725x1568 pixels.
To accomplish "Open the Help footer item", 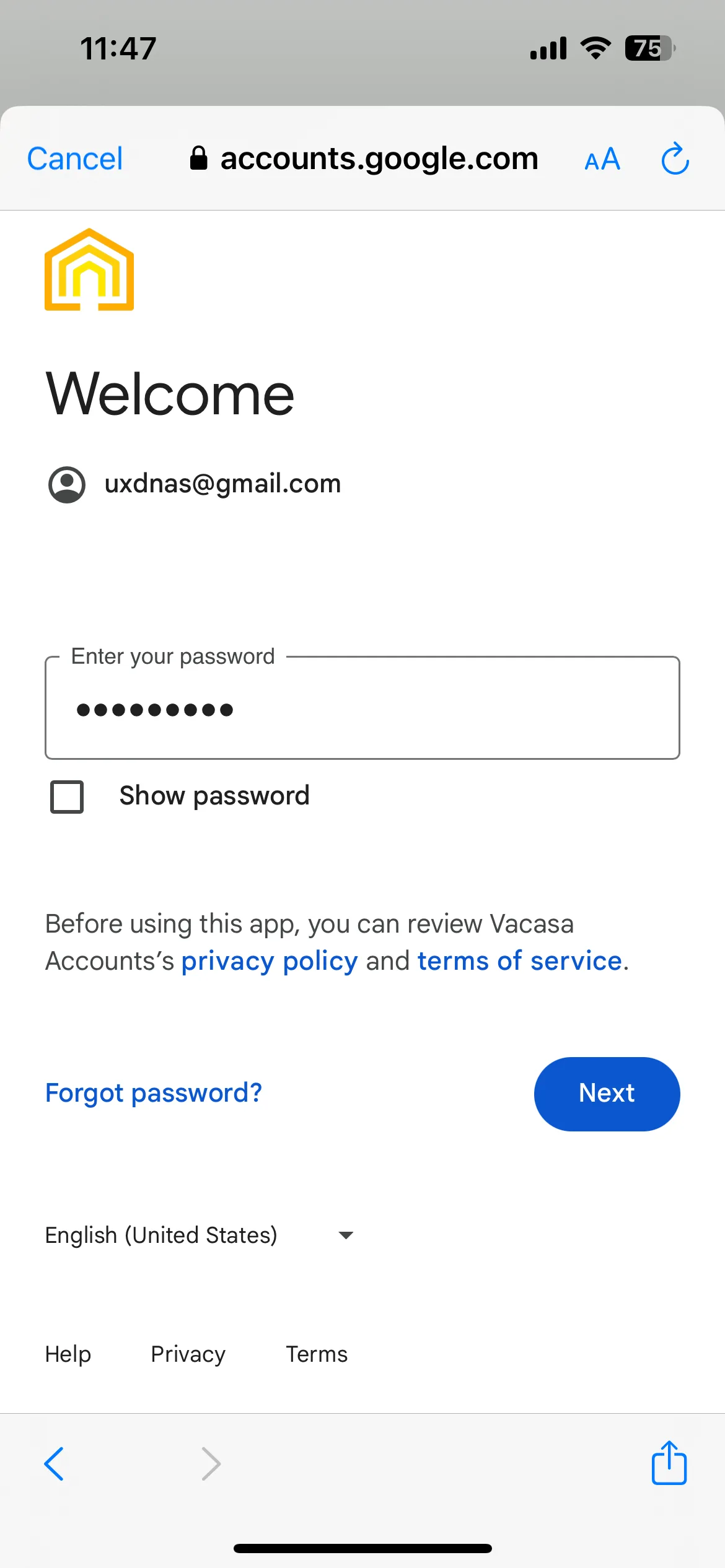I will (x=68, y=1354).
